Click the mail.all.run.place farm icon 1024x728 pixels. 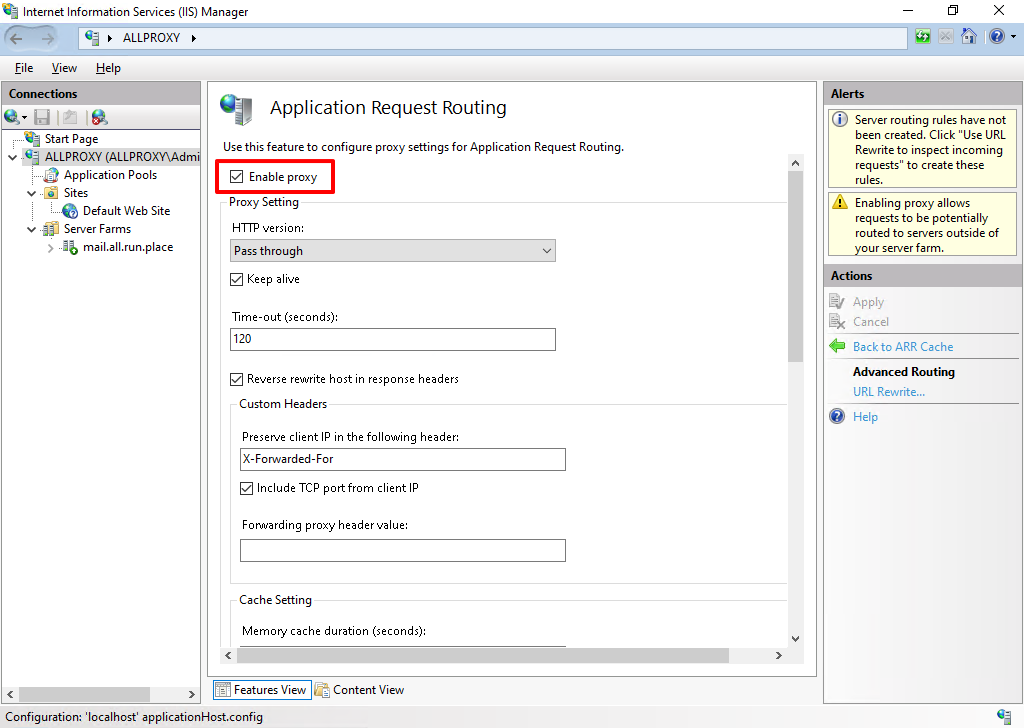(70, 247)
